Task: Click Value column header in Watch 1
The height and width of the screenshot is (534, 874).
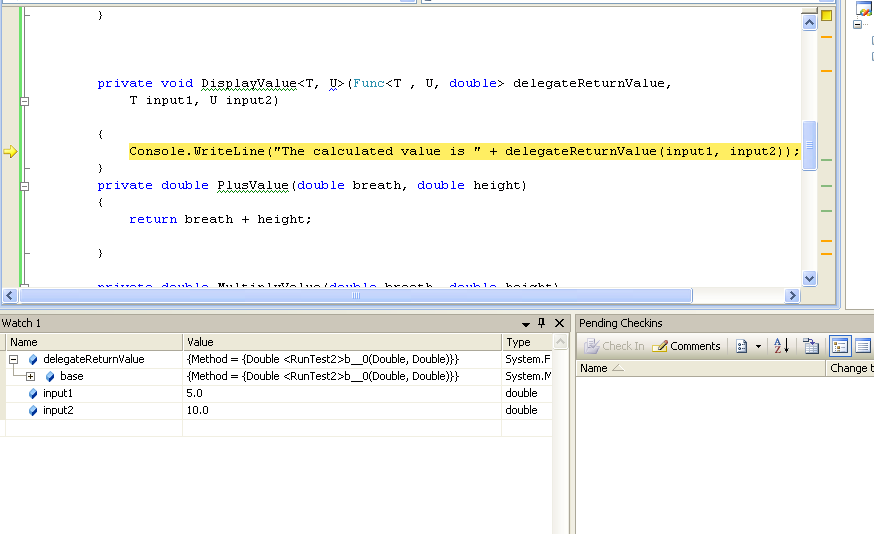Action: pyautogui.click(x=342, y=342)
